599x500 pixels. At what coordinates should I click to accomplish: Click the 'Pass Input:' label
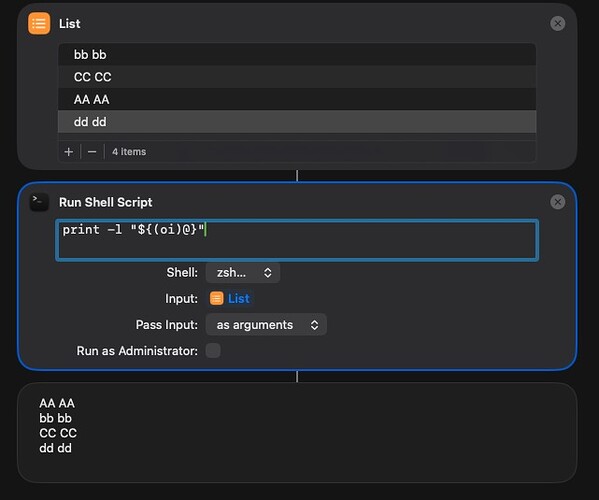(167, 325)
